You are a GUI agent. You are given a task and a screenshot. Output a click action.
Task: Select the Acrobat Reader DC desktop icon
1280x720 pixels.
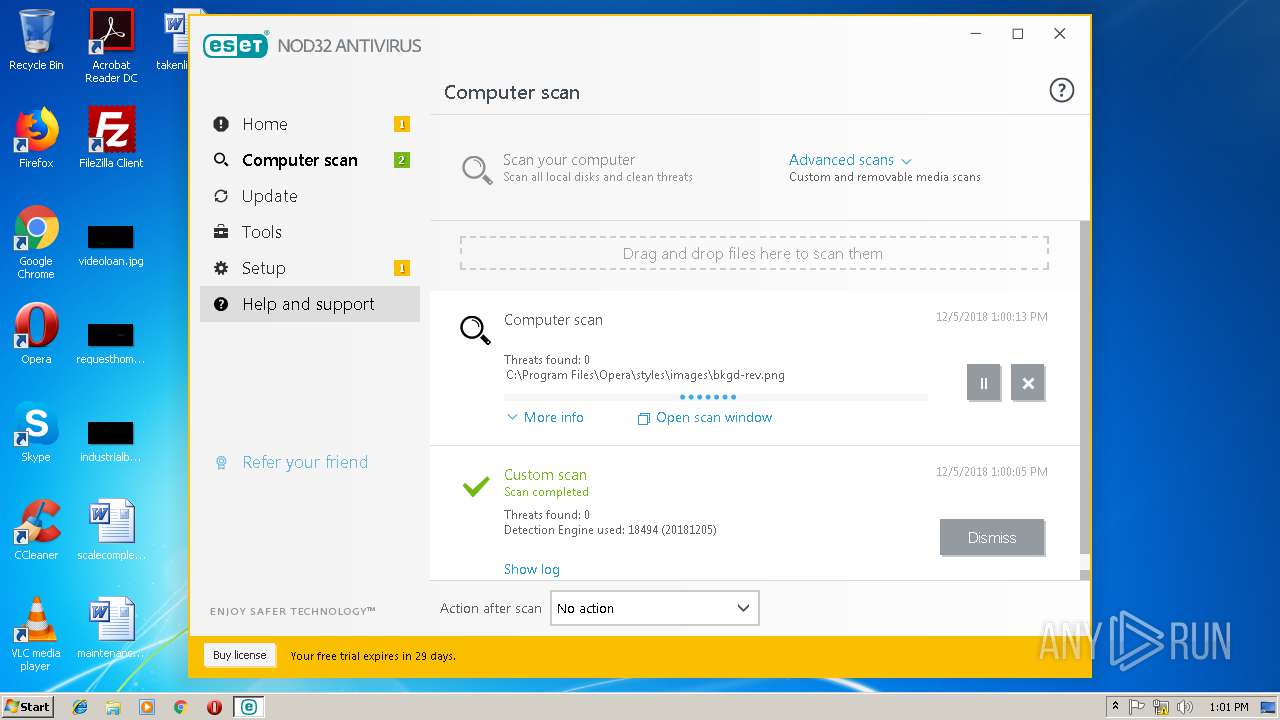point(111,46)
